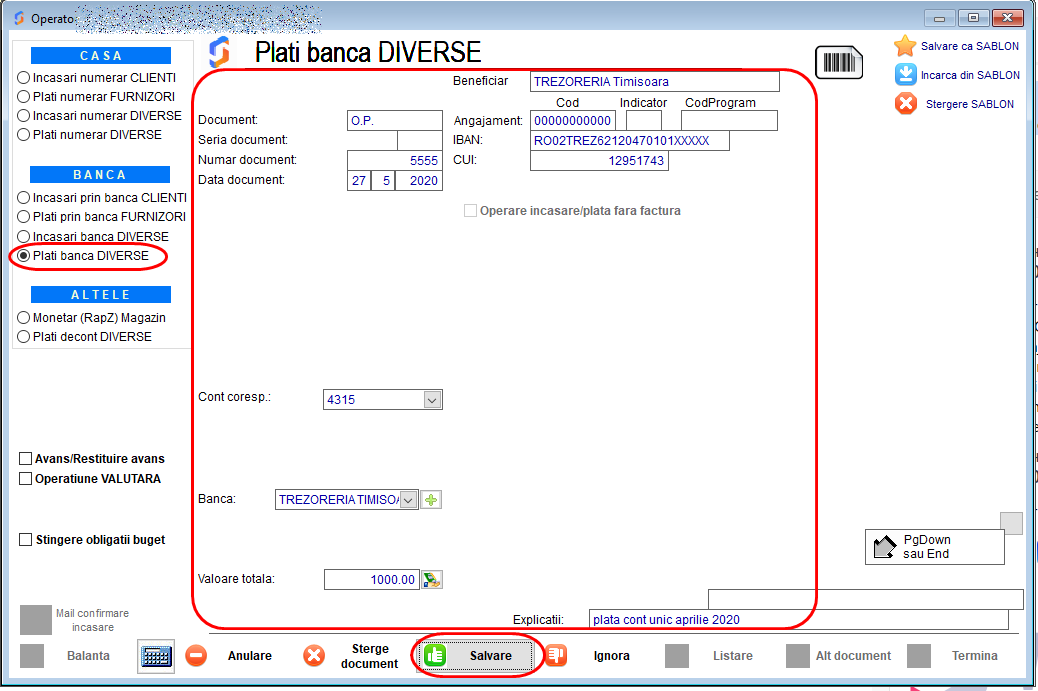Image resolution: width=1038 pixels, height=691 pixels.
Task: Click the Incarca din SABLON download icon
Action: click(x=905, y=75)
